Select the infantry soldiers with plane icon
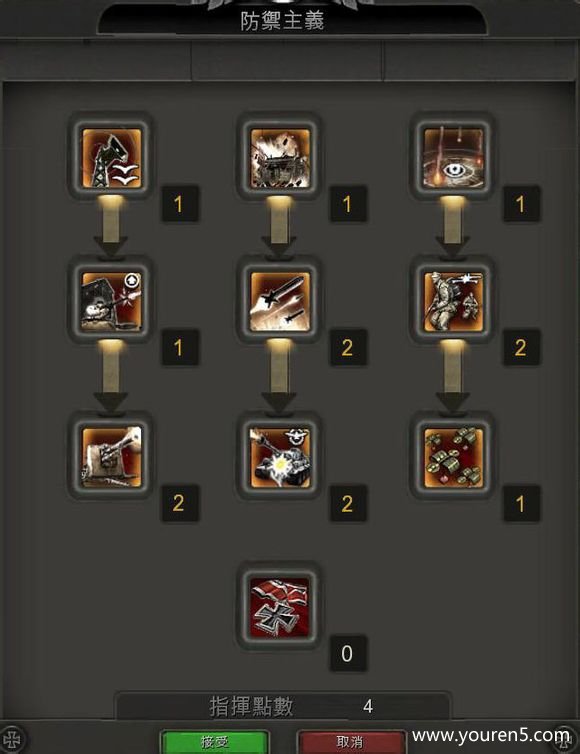Image resolution: width=580 pixels, height=754 pixels. pyautogui.click(x=453, y=301)
